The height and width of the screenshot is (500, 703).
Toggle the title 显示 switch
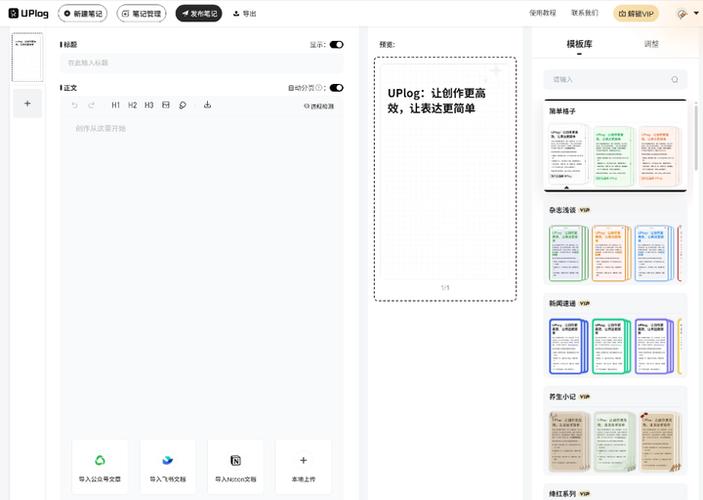point(336,44)
